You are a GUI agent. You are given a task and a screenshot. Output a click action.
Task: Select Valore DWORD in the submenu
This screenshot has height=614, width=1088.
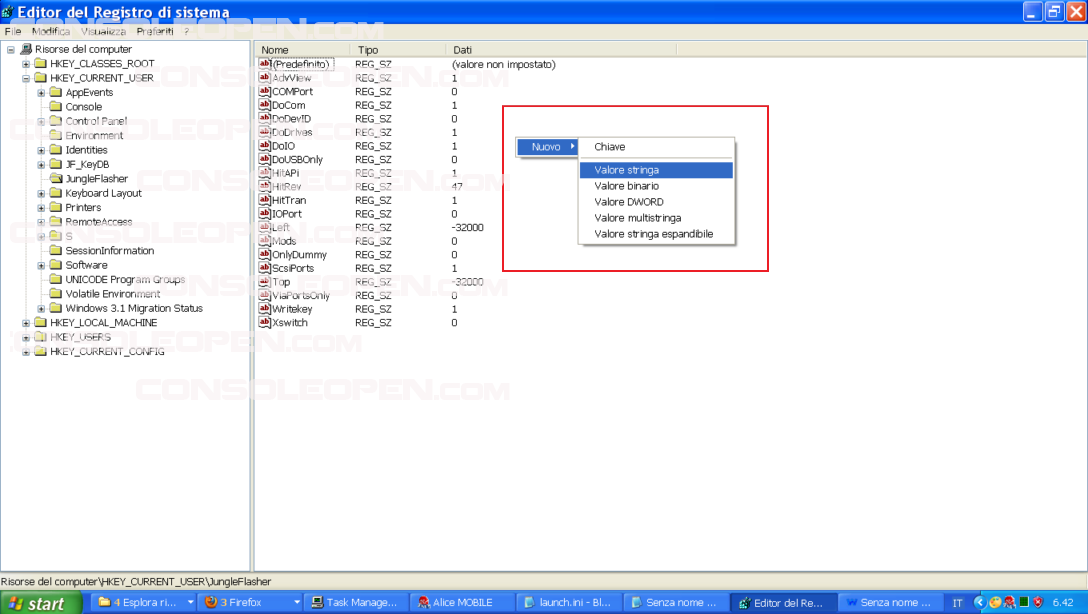click(629, 202)
